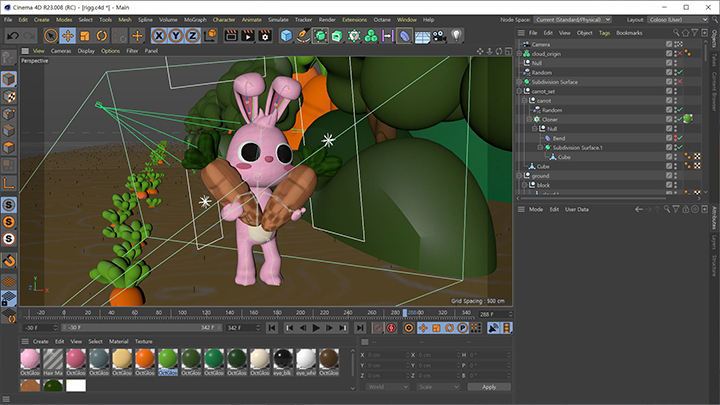Open the Attribute Manager User Data menu

pyautogui.click(x=577, y=209)
